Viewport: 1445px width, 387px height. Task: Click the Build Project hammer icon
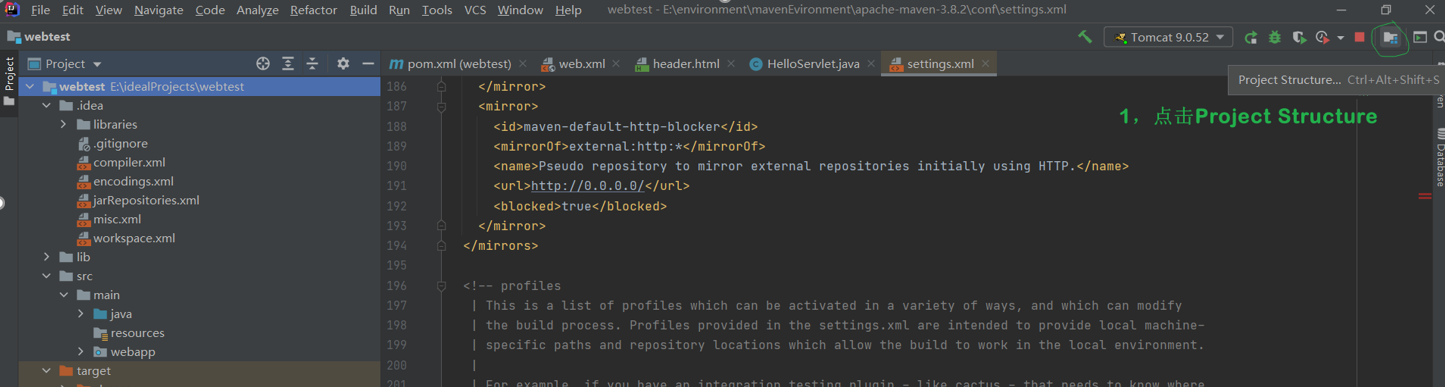point(1085,37)
